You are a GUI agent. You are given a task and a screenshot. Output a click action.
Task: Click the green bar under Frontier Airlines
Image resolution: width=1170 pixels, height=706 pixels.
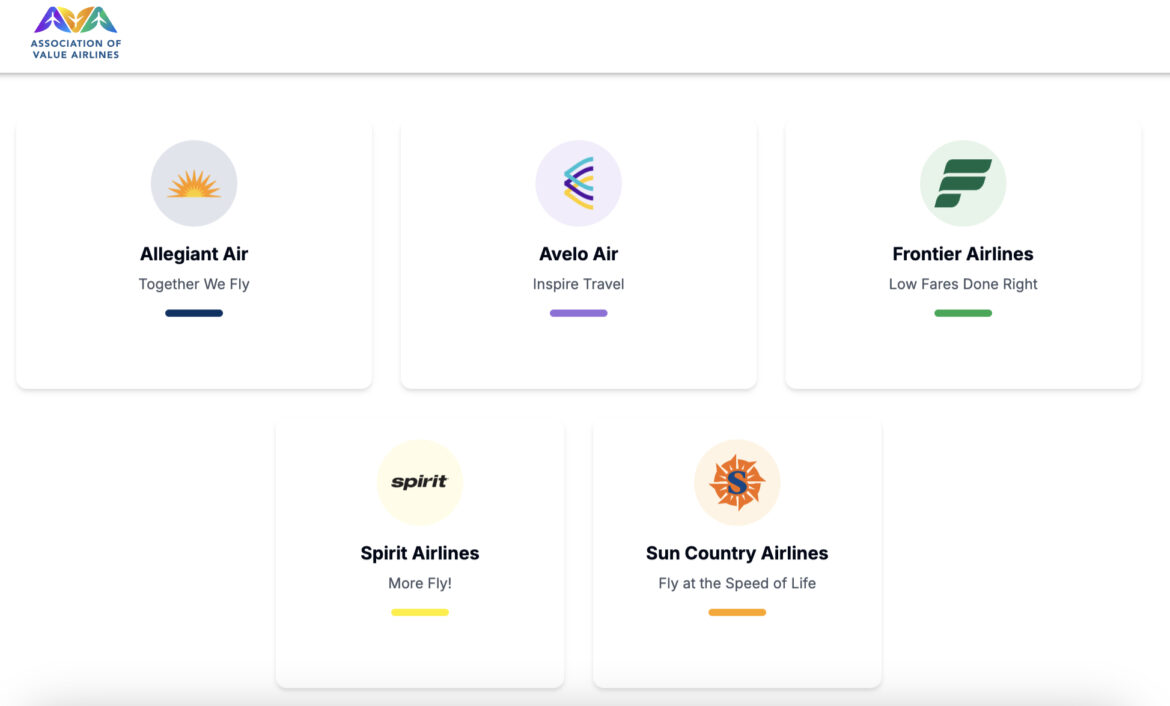coord(963,313)
